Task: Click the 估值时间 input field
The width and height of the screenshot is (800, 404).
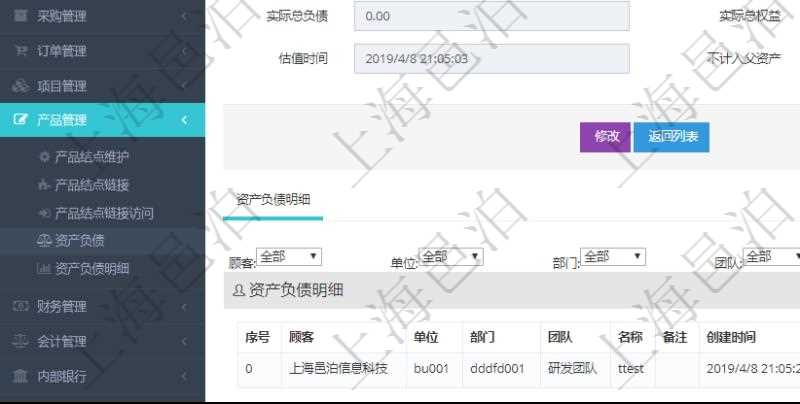Action: [x=492, y=59]
